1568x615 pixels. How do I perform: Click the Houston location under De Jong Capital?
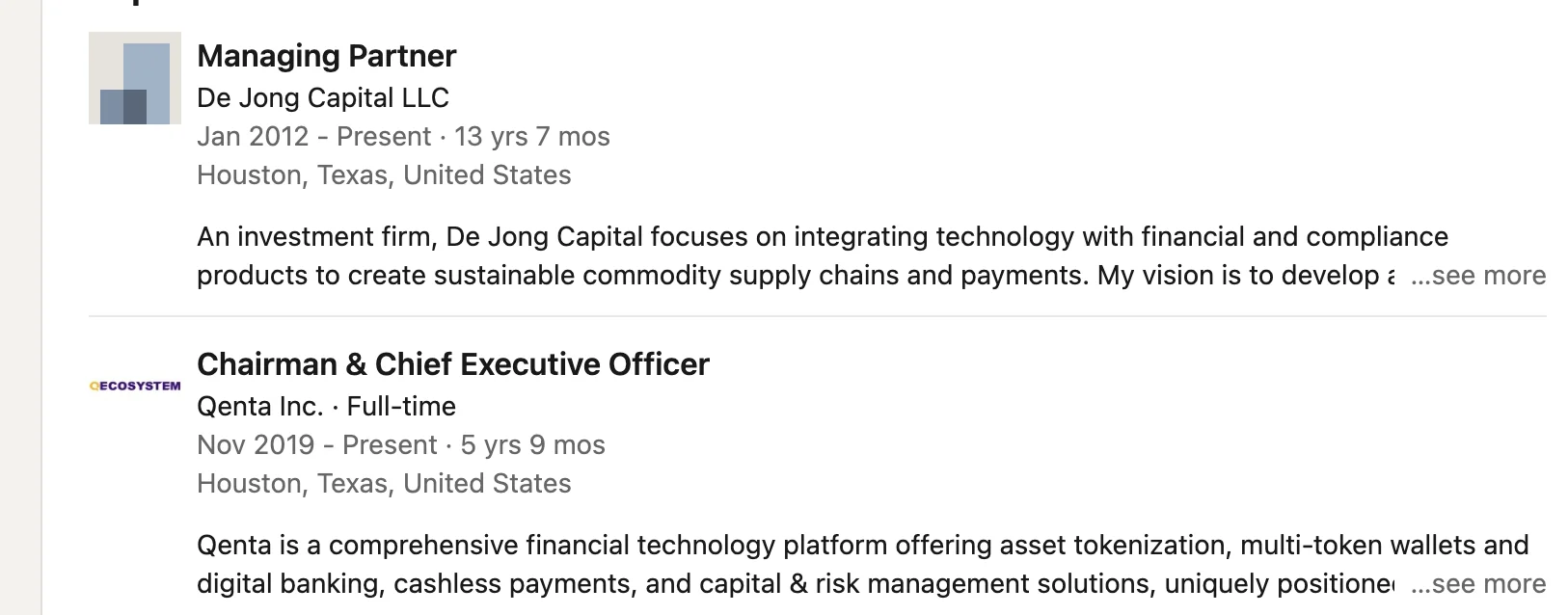[x=384, y=174]
